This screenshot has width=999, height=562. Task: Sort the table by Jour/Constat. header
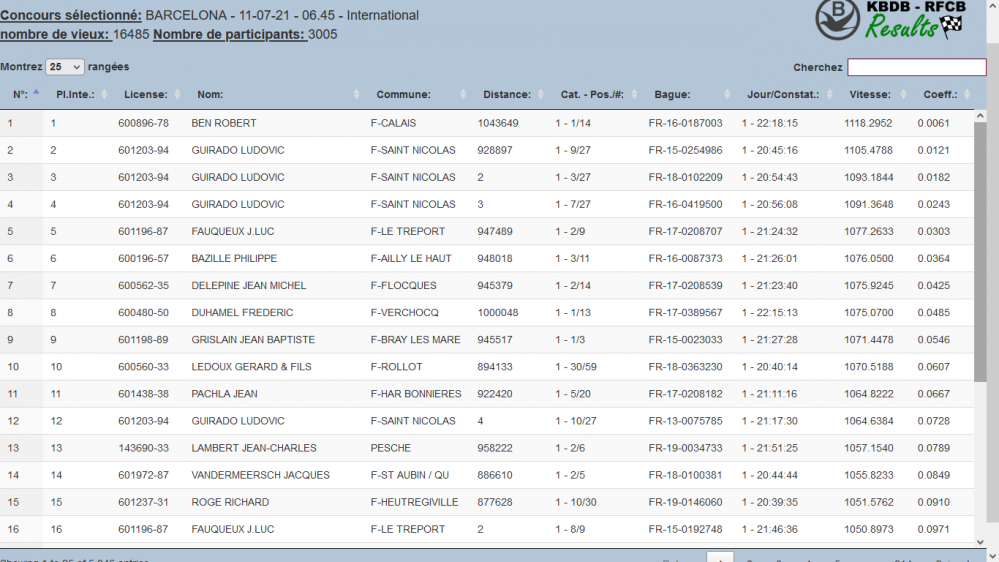click(782, 95)
